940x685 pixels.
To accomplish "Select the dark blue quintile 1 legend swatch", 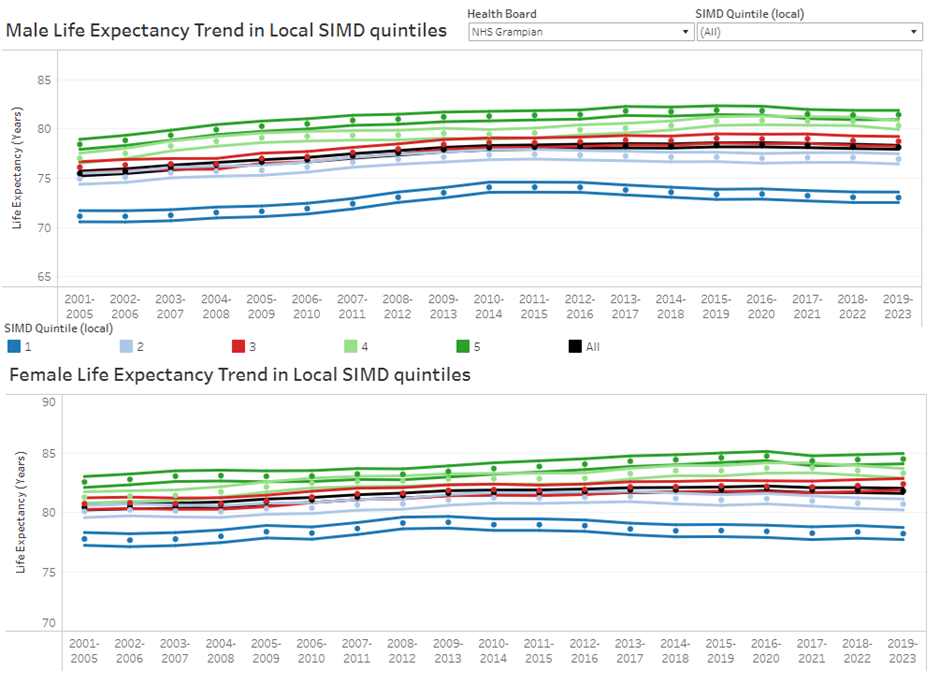I will click(x=14, y=347).
